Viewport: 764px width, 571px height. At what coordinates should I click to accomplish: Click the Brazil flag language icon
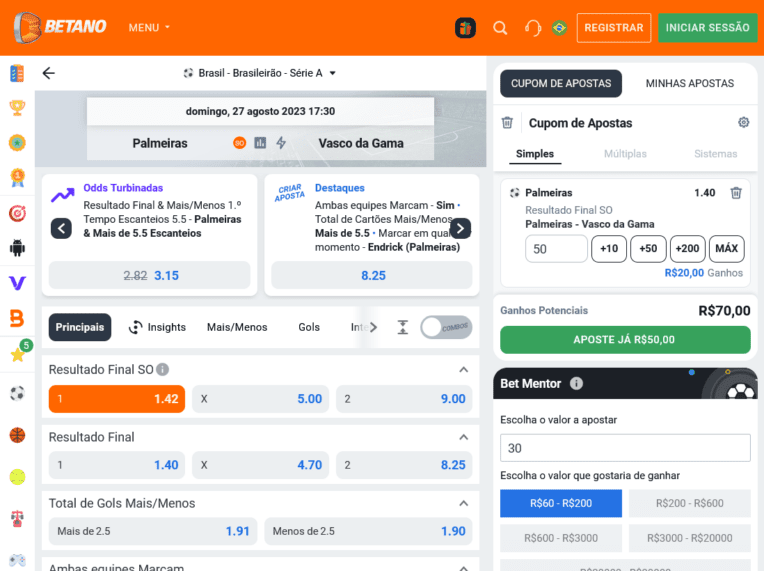tap(559, 28)
